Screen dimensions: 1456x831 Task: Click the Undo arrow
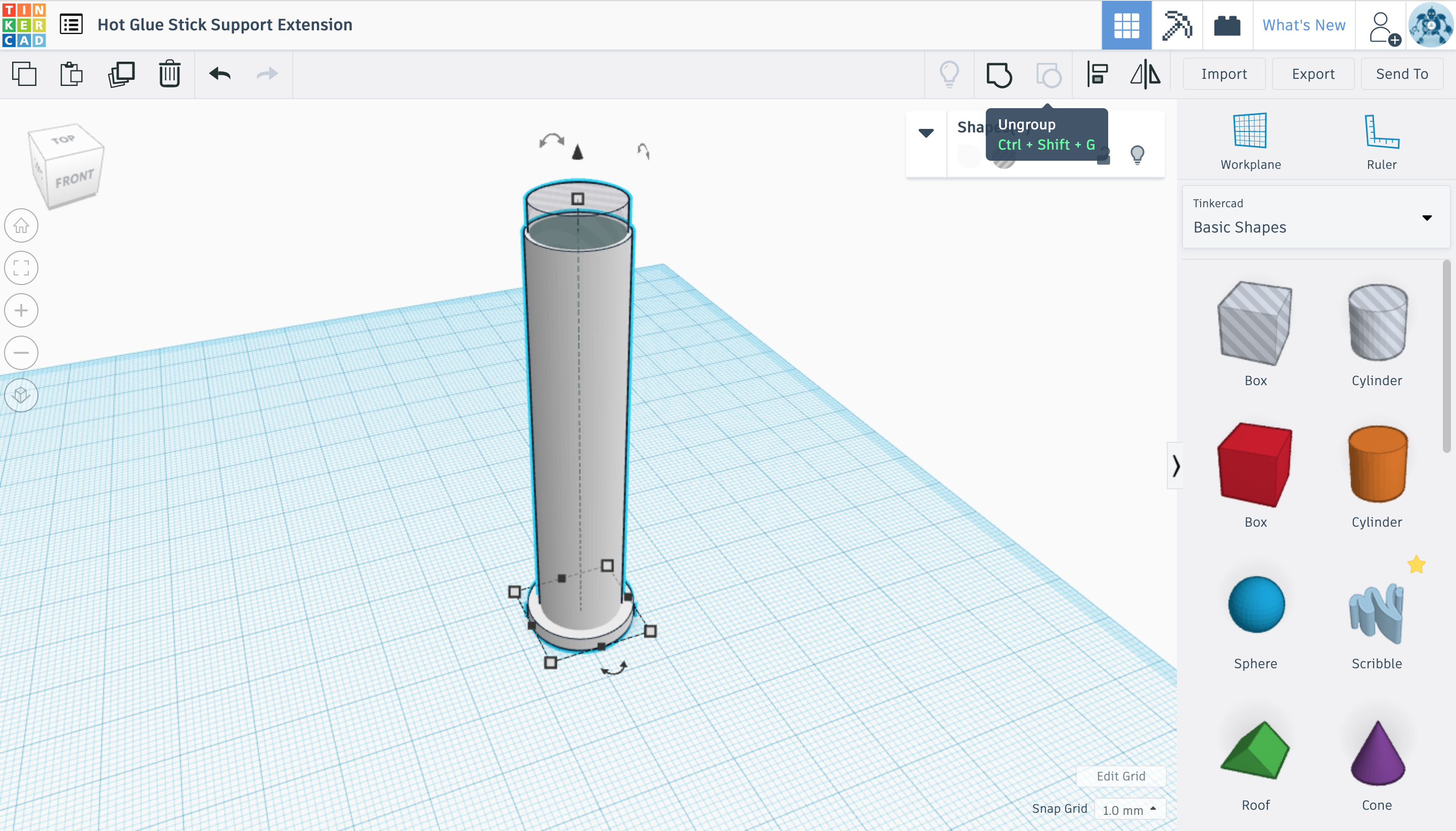point(220,74)
